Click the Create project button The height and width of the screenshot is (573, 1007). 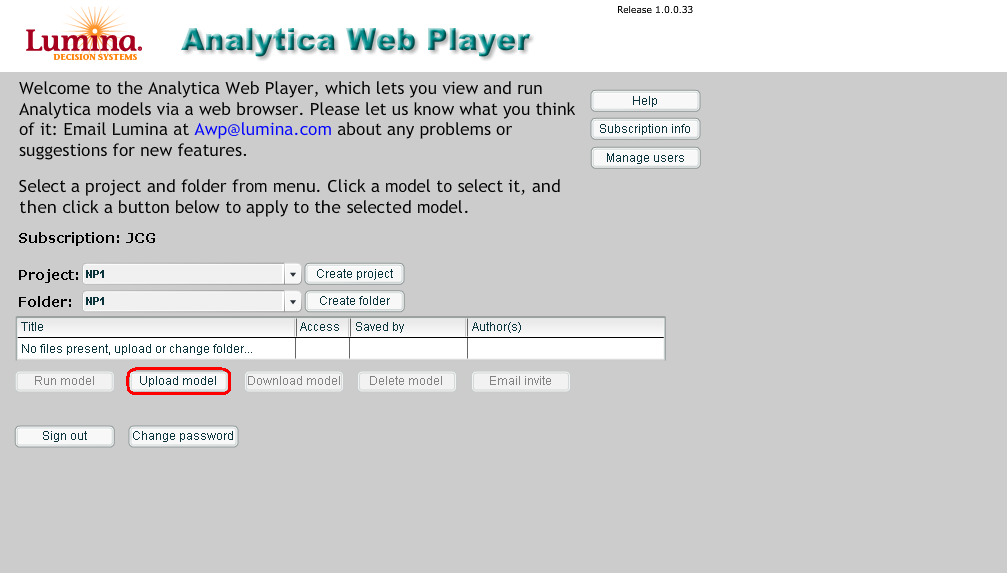pyautogui.click(x=355, y=274)
